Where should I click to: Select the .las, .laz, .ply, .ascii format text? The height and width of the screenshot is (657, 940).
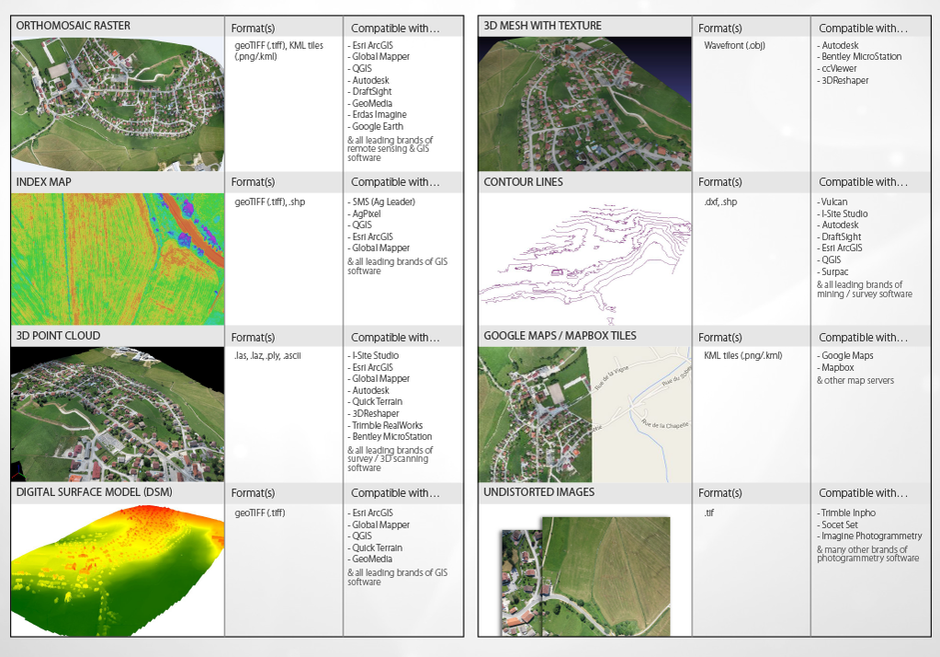pos(268,355)
